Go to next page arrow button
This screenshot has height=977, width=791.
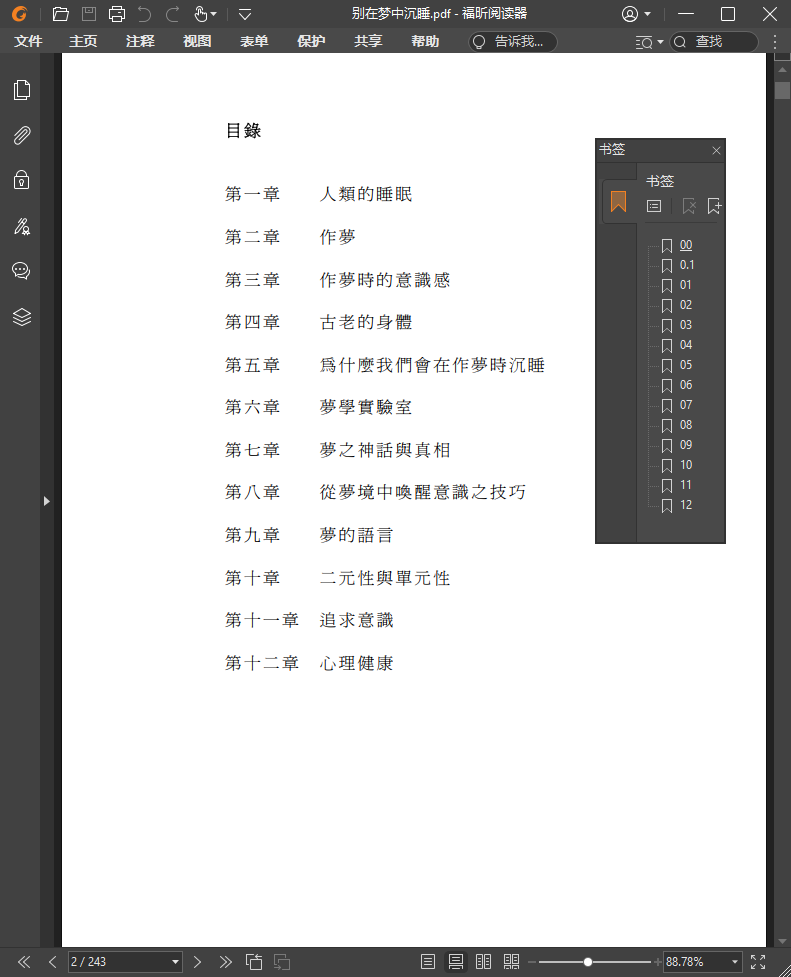tap(197, 962)
